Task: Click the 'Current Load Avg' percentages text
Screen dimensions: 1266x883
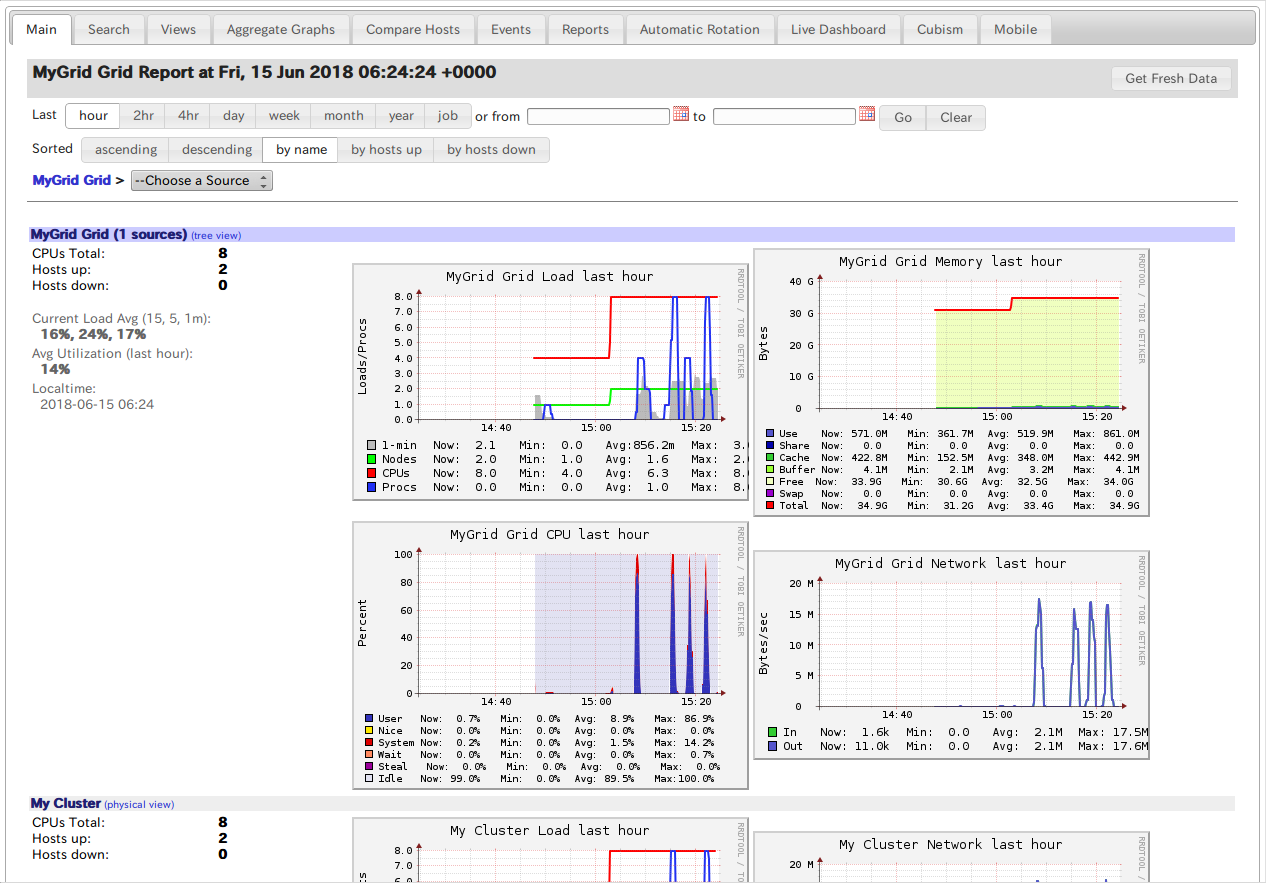Action: pyautogui.click(x=94, y=335)
